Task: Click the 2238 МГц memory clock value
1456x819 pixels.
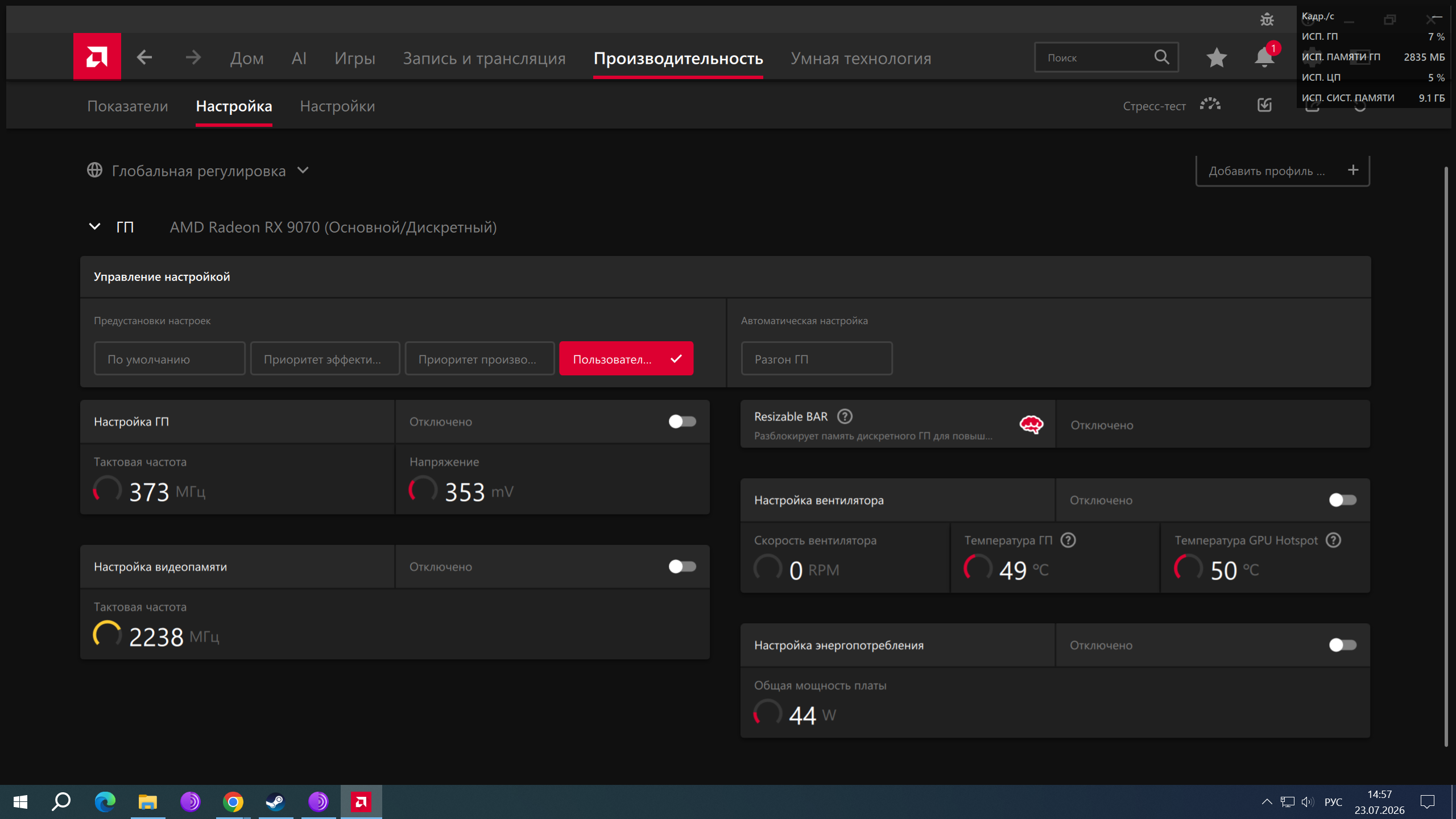Action: (x=174, y=636)
